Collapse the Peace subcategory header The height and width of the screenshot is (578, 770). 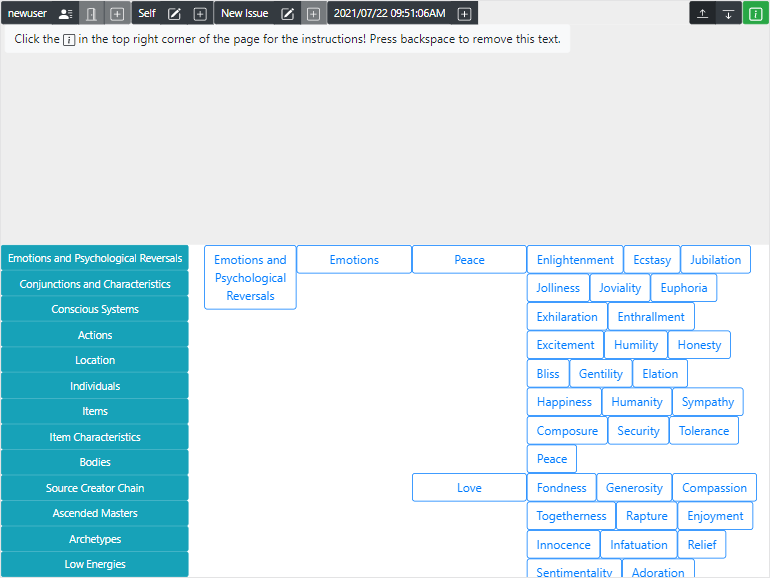[x=469, y=260]
